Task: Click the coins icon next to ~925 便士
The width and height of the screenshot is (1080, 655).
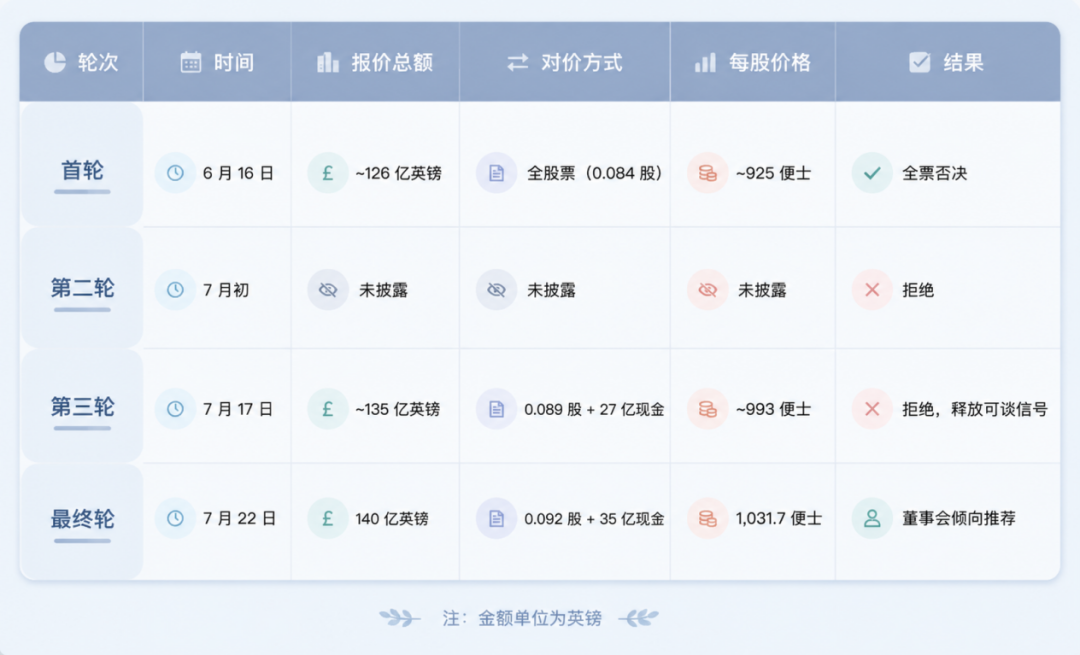Action: (707, 173)
